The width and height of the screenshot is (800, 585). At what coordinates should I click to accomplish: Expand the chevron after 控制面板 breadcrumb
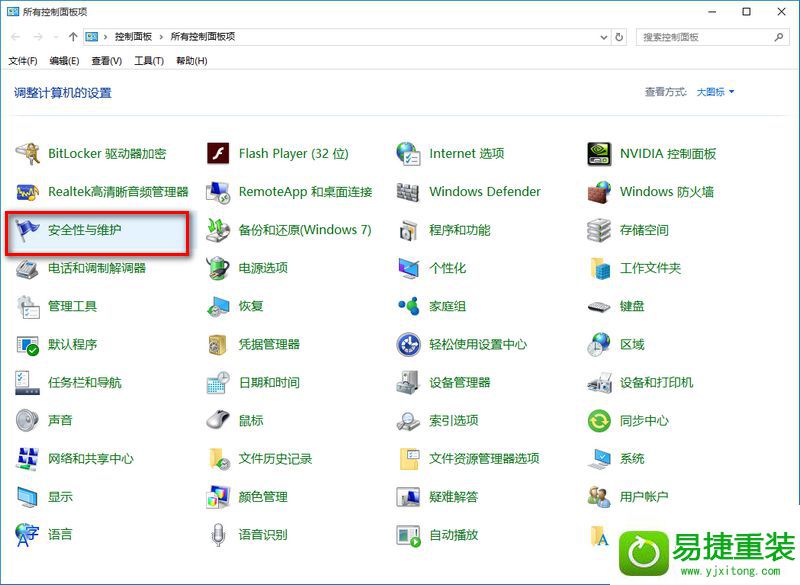(x=161, y=37)
